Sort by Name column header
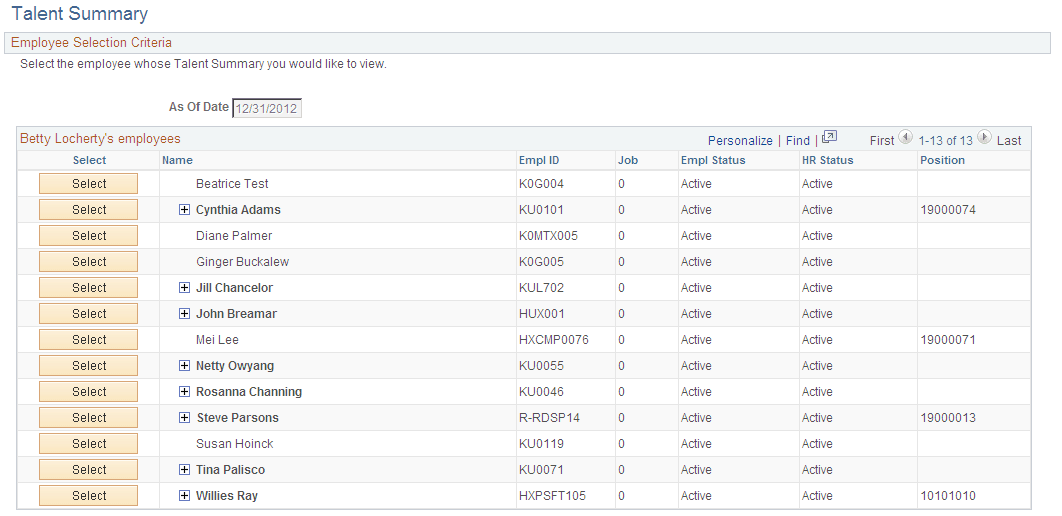 (177, 160)
